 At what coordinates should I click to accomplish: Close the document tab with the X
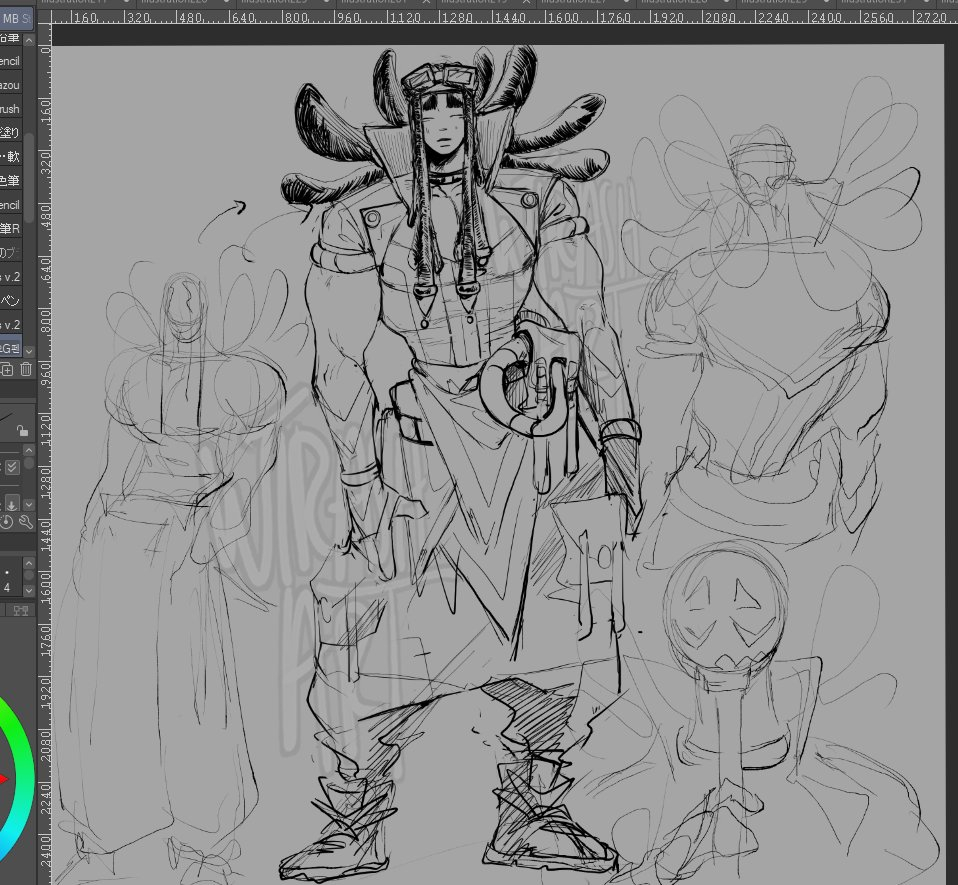[426, 4]
